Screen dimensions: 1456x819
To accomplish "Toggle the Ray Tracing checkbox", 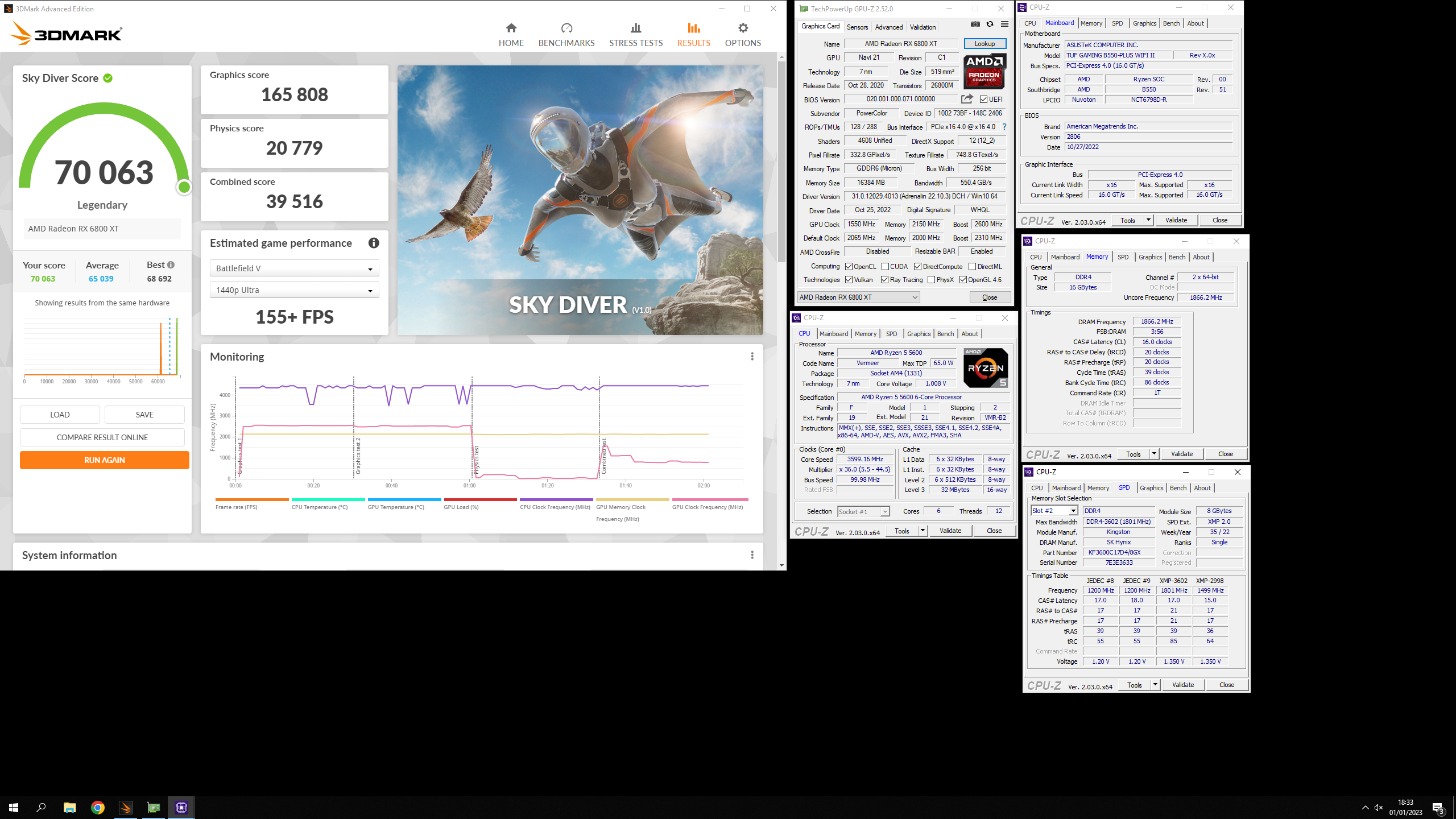I will click(x=885, y=280).
